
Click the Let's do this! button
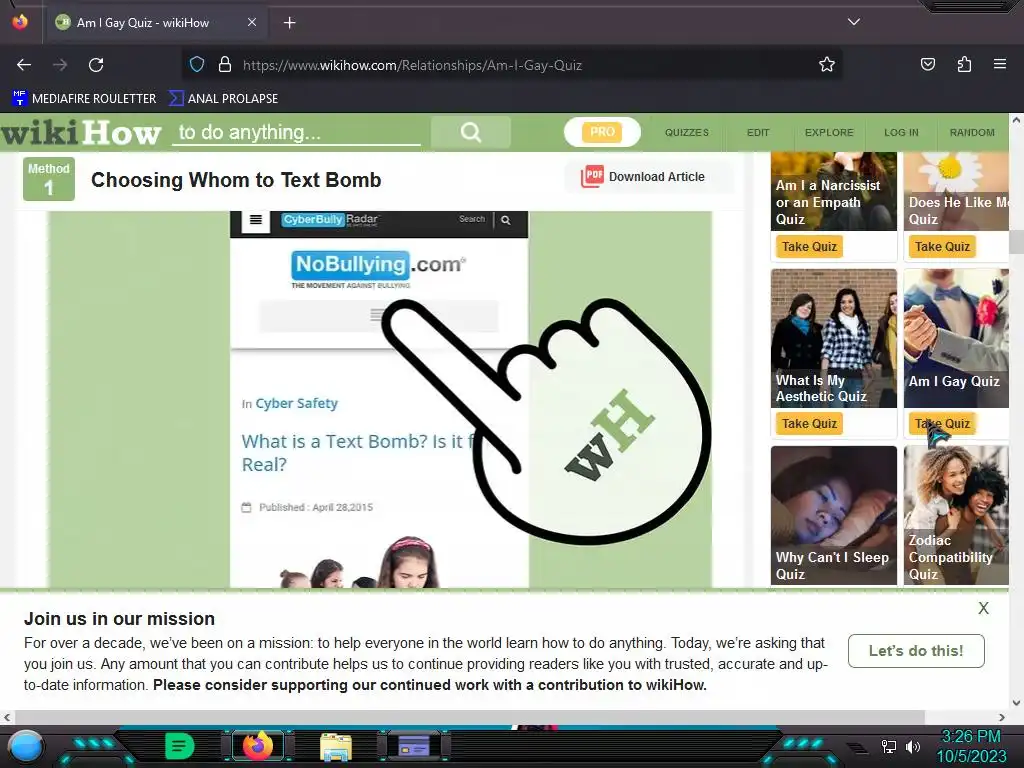(x=916, y=650)
